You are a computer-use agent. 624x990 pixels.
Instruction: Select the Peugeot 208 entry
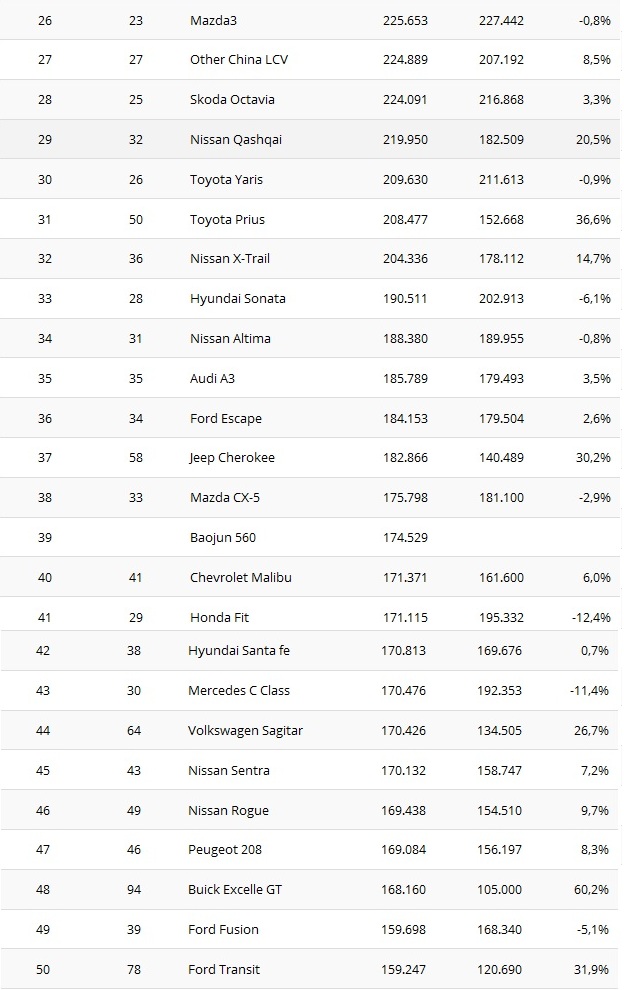[223, 849]
